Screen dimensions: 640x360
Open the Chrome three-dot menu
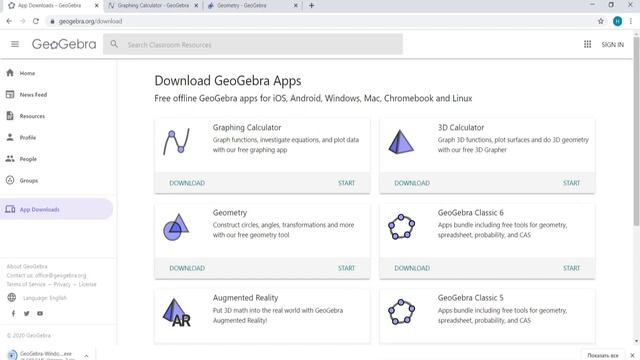tap(631, 21)
